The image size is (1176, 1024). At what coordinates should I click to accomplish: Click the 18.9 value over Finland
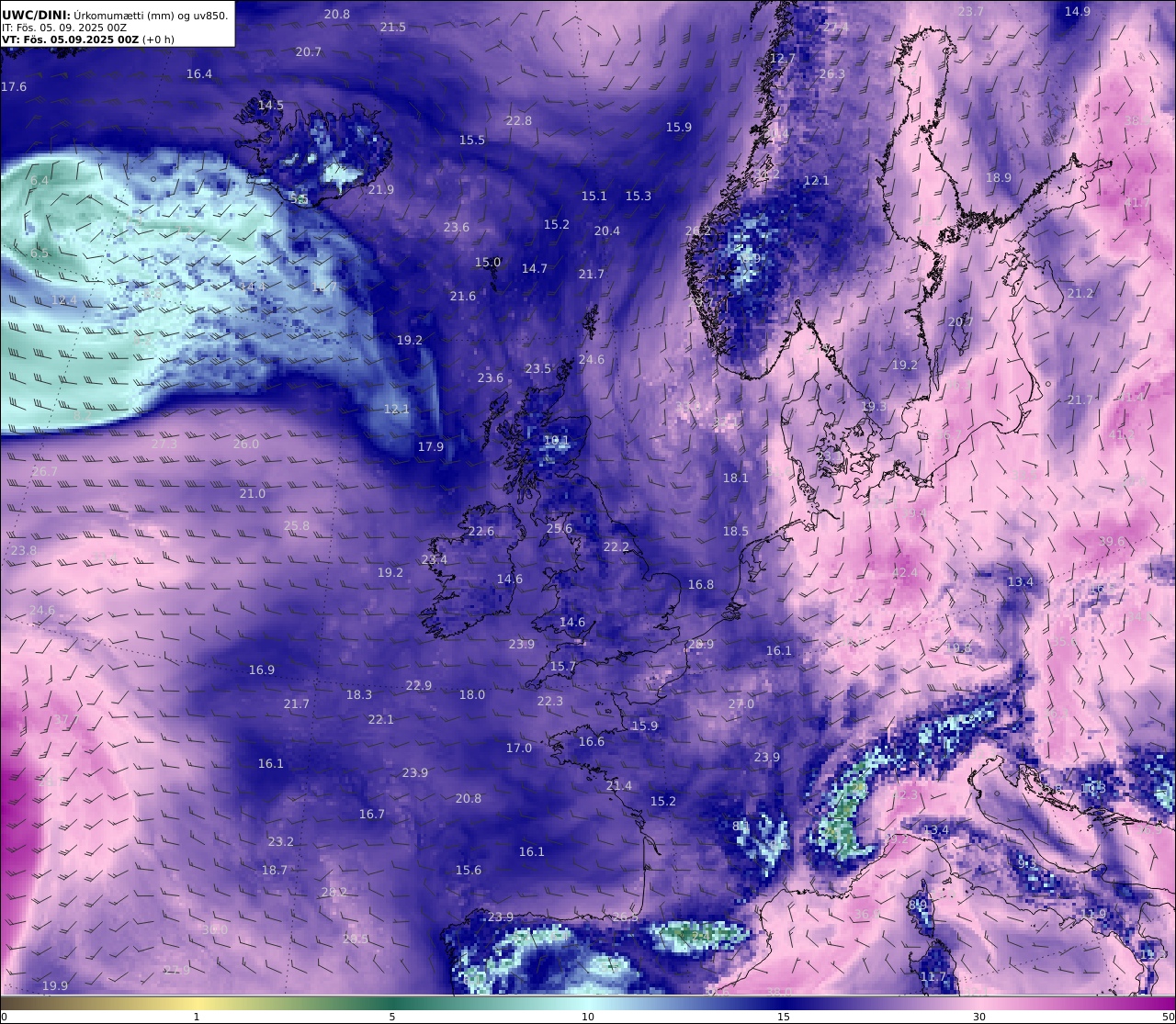pyautogui.click(x=999, y=178)
